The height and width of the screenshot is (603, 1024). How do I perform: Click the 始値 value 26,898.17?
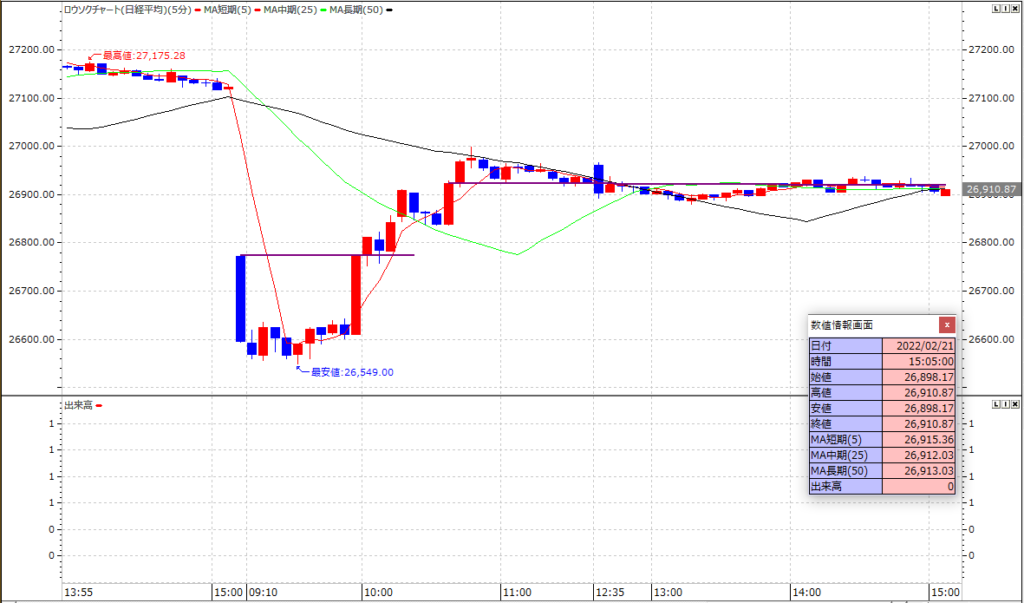919,377
